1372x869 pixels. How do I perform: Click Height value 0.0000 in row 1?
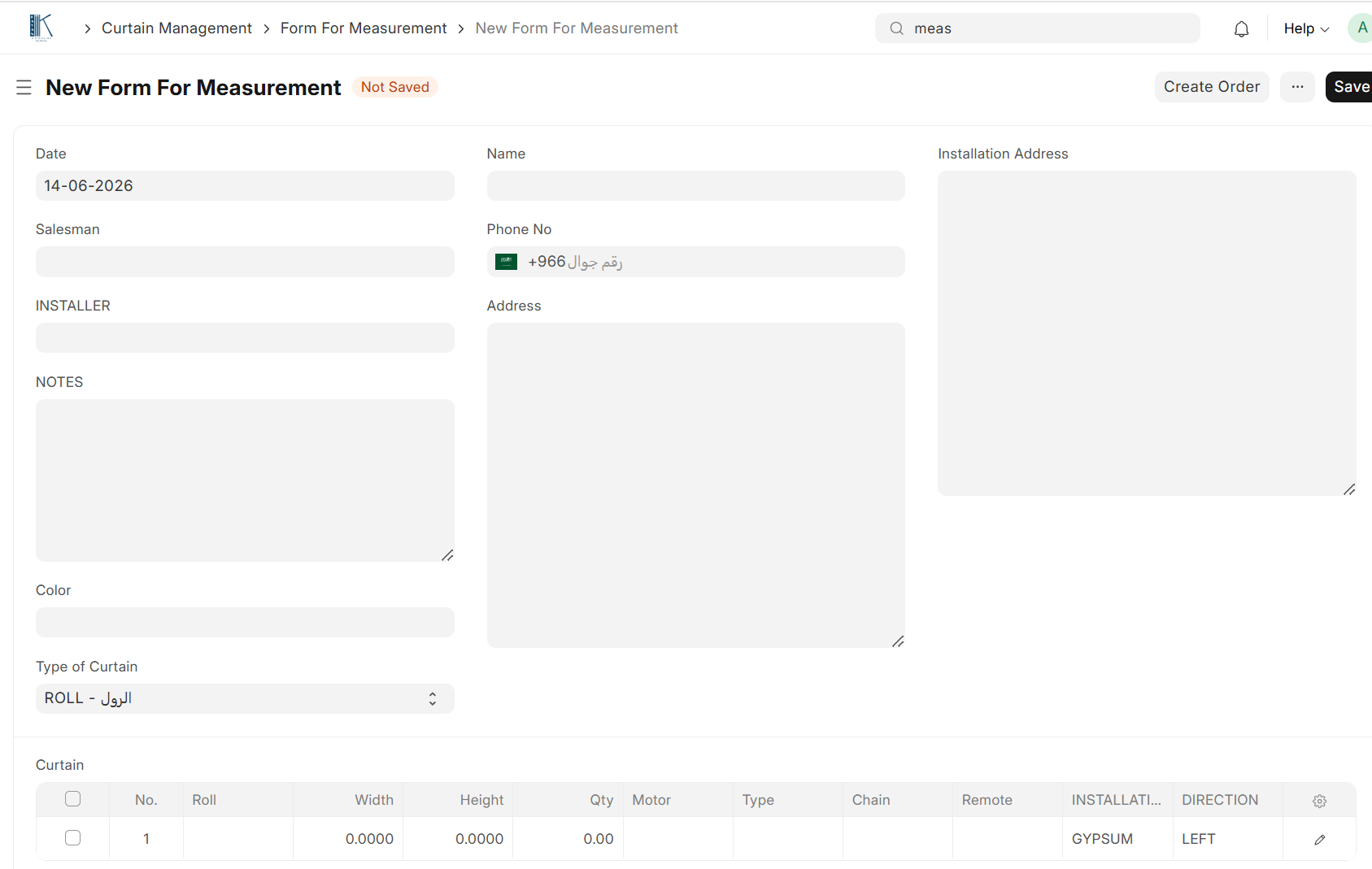pos(479,839)
